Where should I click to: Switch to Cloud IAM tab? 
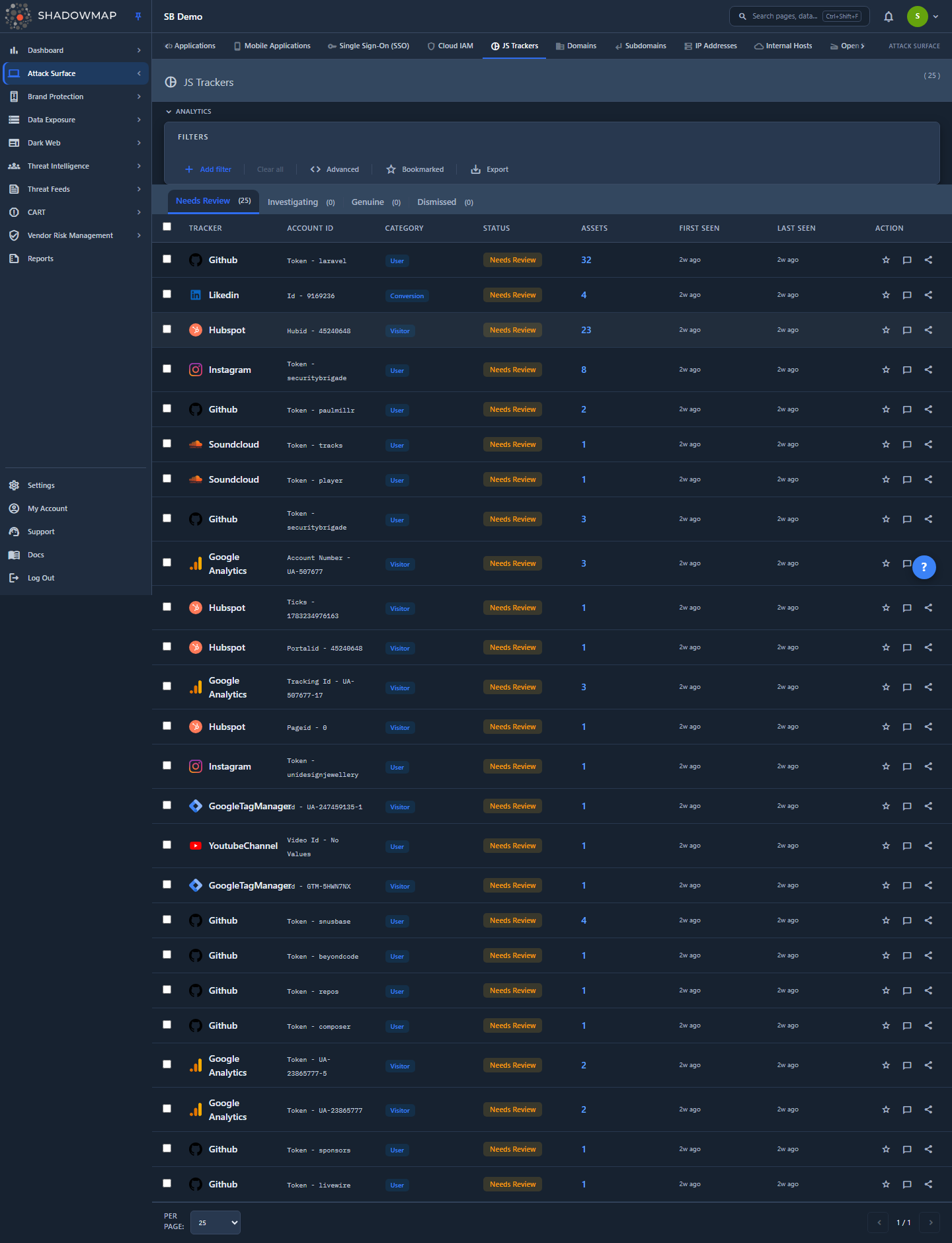450,46
